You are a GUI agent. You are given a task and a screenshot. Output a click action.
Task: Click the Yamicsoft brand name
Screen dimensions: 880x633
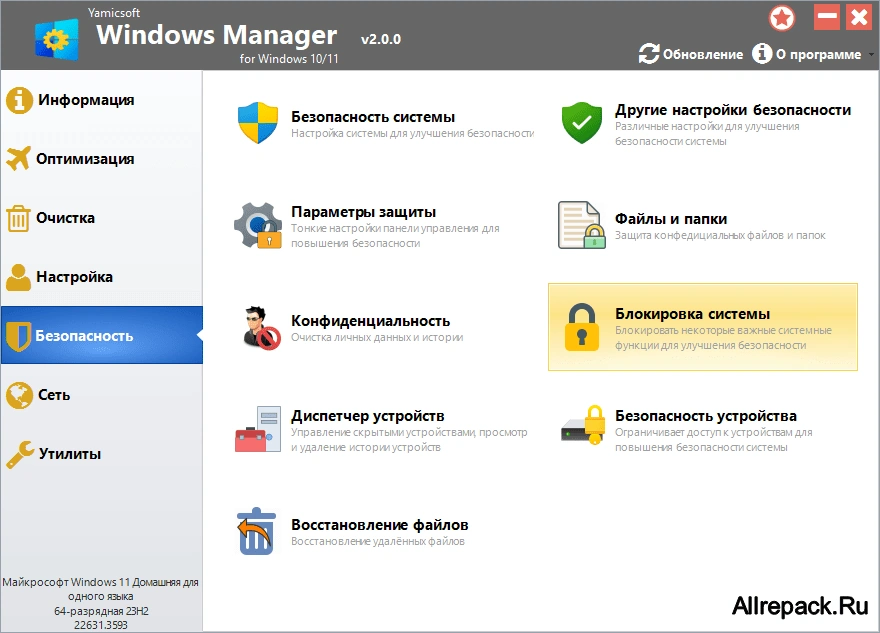click(x=114, y=12)
